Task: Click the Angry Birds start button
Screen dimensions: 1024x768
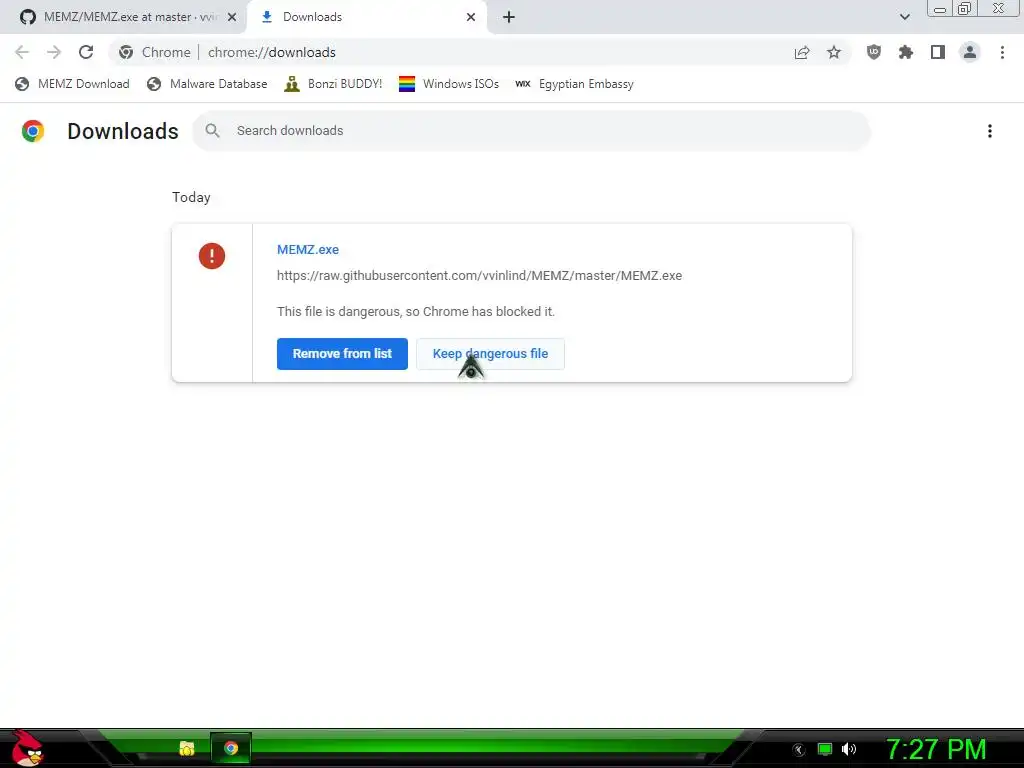Action: coord(26,748)
